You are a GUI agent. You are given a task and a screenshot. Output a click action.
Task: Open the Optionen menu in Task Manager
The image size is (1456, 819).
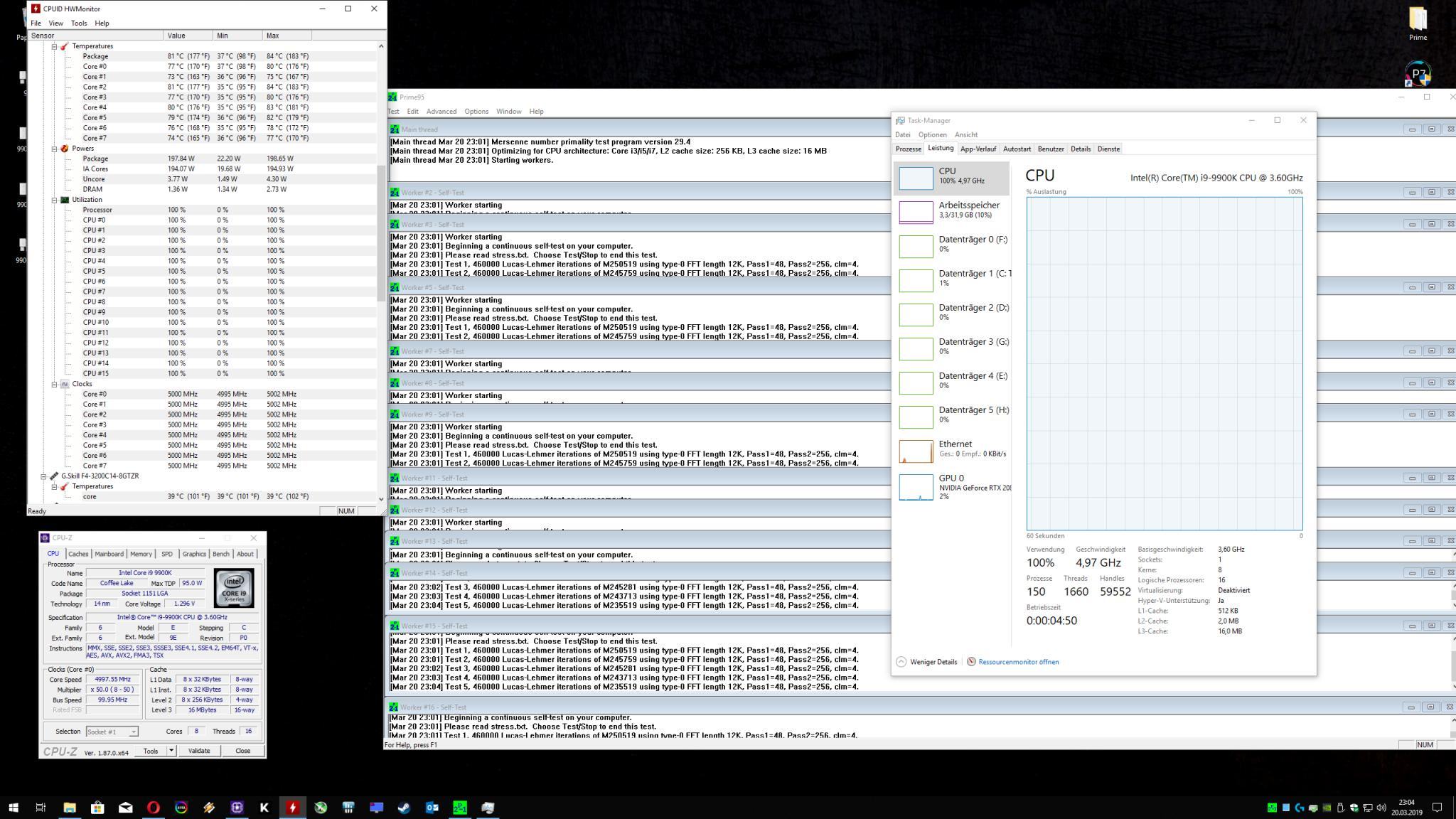point(932,134)
